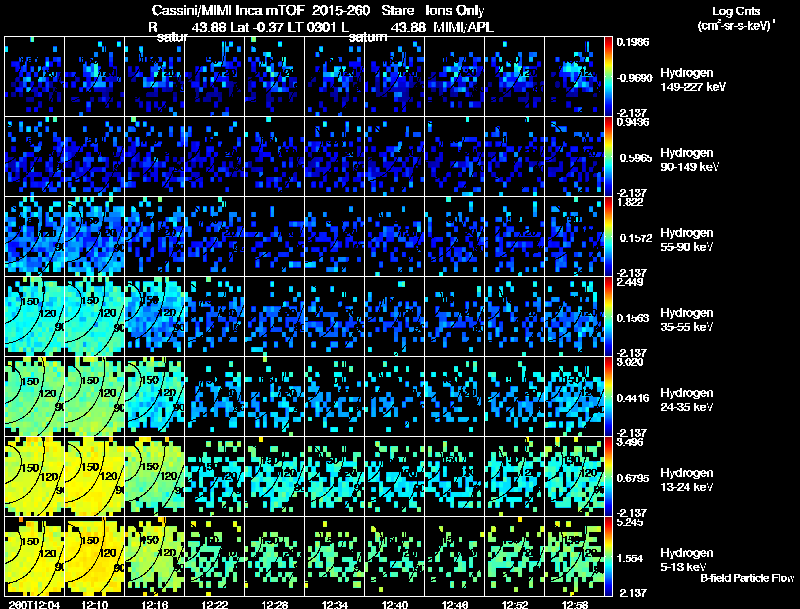Click the Hydrogen 55-90 keV panel at 12:34
800x609 pixels.
pyautogui.click(x=335, y=237)
